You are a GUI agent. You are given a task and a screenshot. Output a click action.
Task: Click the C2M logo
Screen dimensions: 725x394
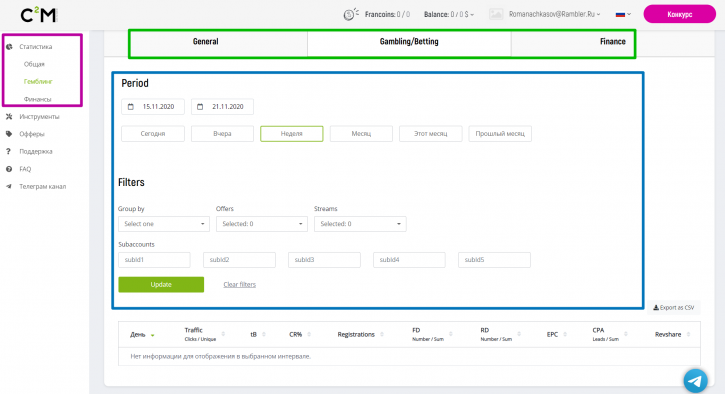coord(38,15)
